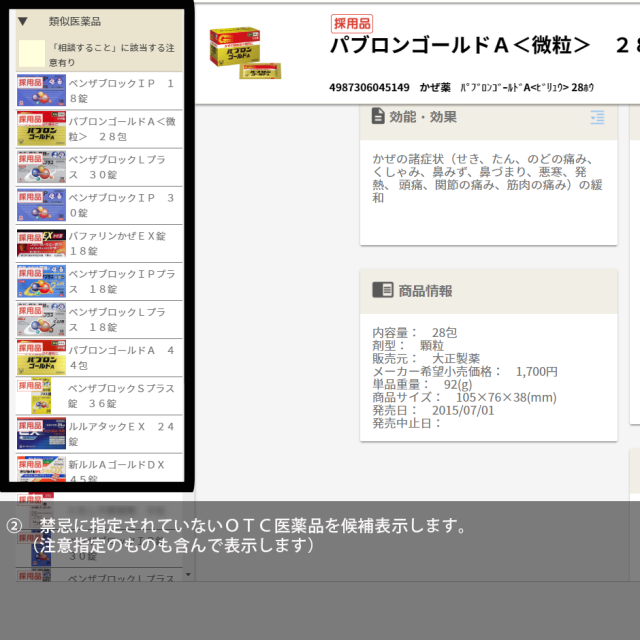Open ベンザブロックSプラス錠 36錠 thumbnail
Image resolution: width=640 pixels, height=640 pixels.
(41, 396)
